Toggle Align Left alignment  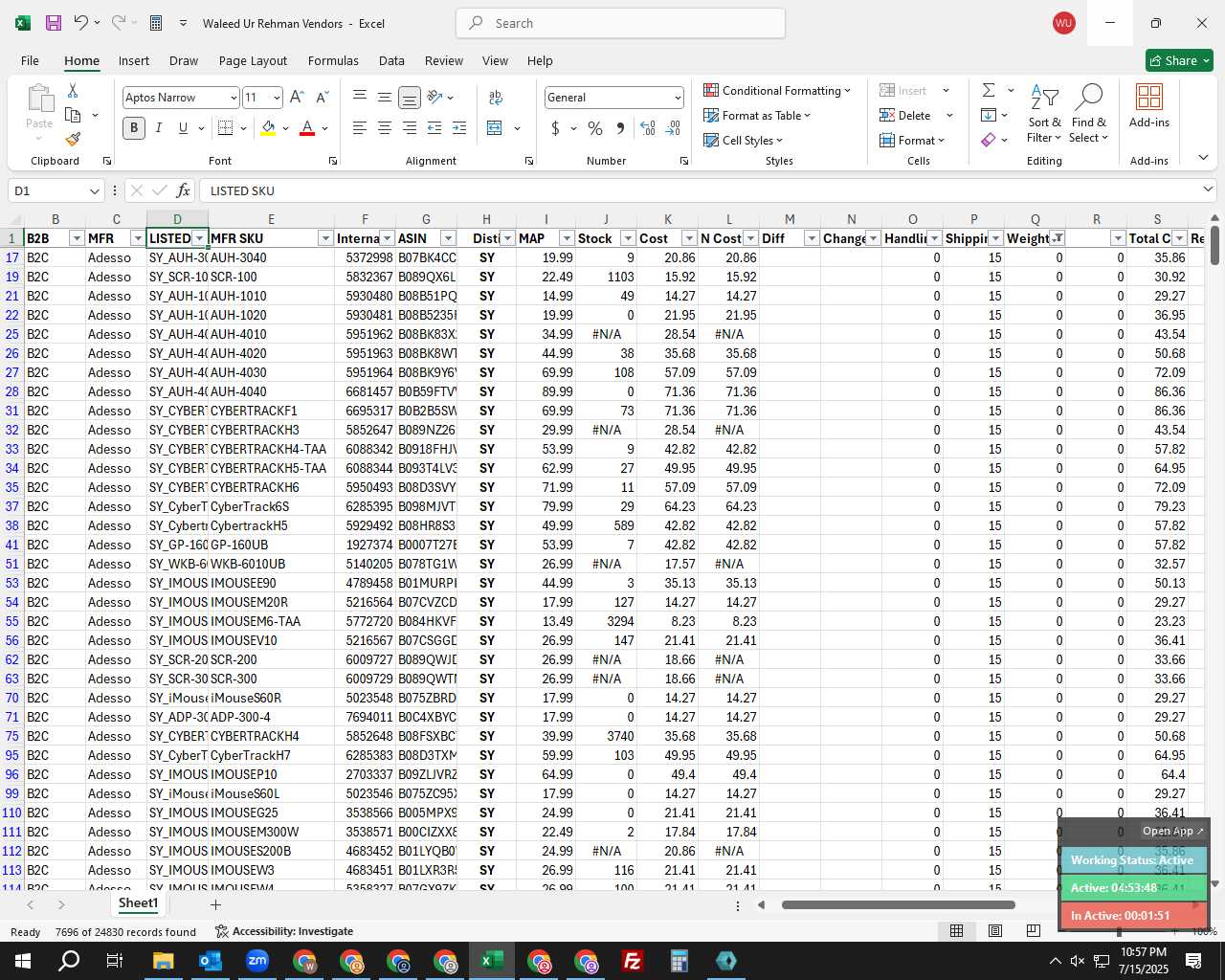click(x=360, y=127)
